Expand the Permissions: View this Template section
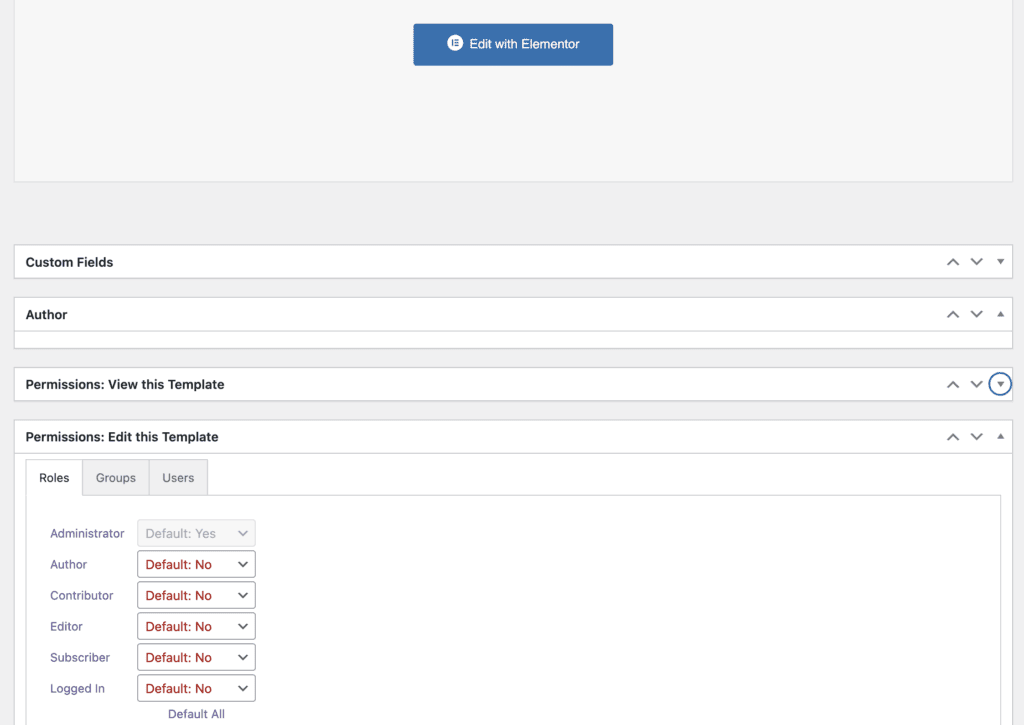The height and width of the screenshot is (725, 1024). coord(999,383)
